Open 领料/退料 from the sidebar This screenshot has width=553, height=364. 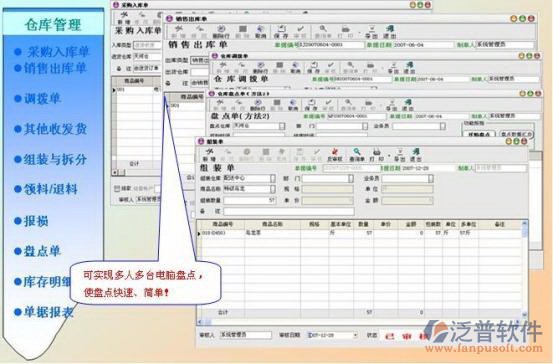click(50, 189)
